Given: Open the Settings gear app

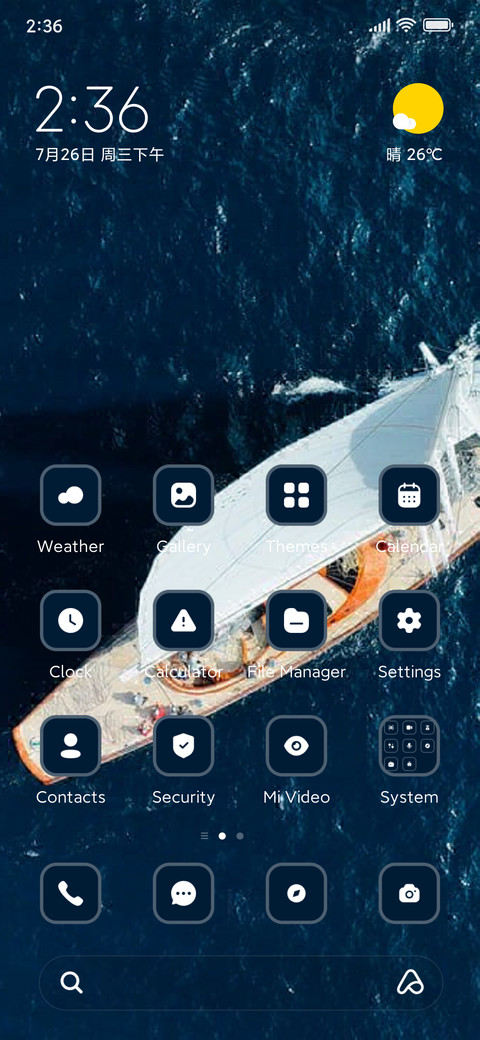Looking at the screenshot, I should coord(409,621).
